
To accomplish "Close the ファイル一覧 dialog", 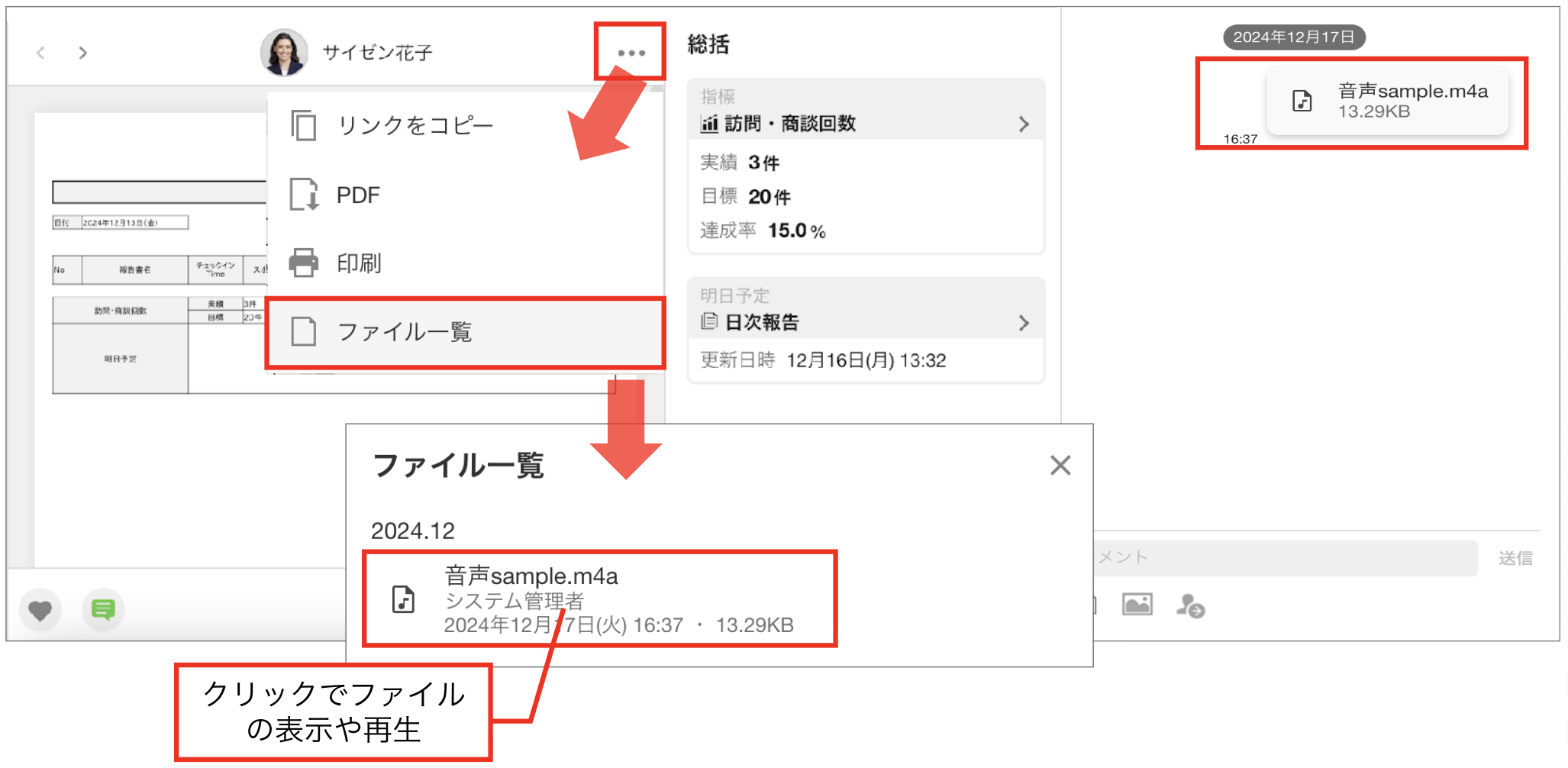I will pyautogui.click(x=1060, y=465).
